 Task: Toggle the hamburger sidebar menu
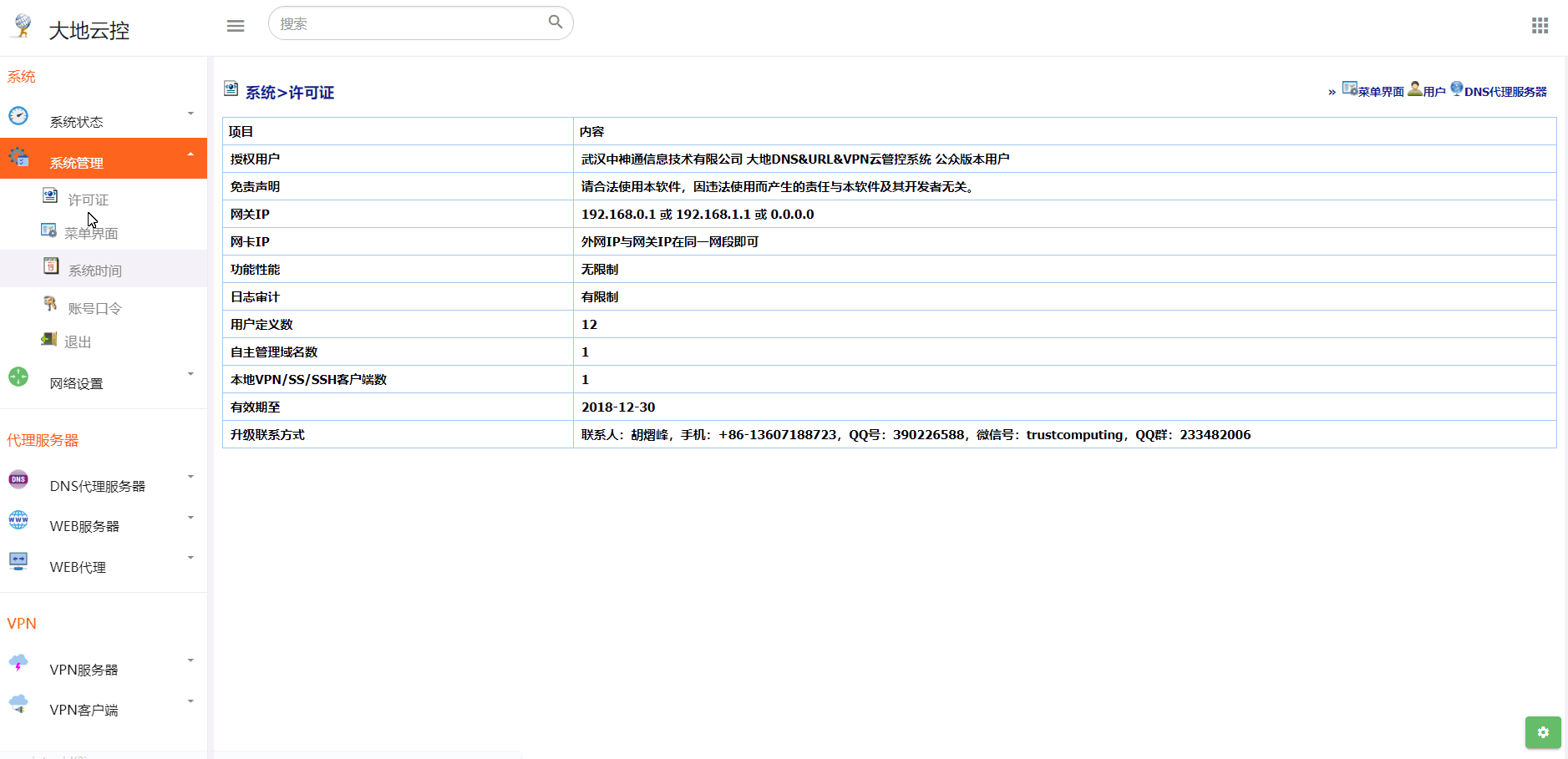coord(236,26)
